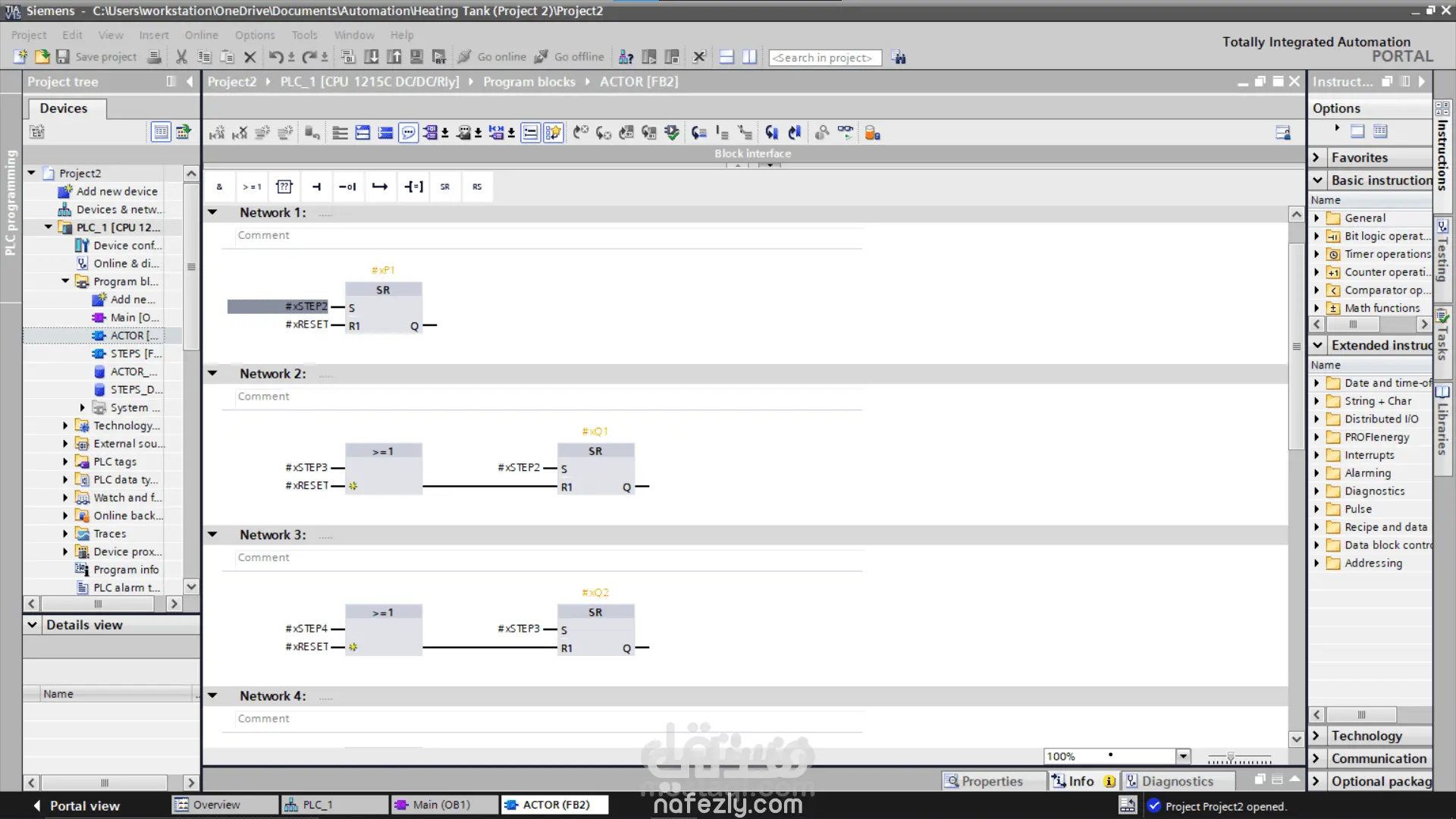Insert the negate binary input instruction
Viewport: 1456px width, 819px height.
click(x=347, y=187)
